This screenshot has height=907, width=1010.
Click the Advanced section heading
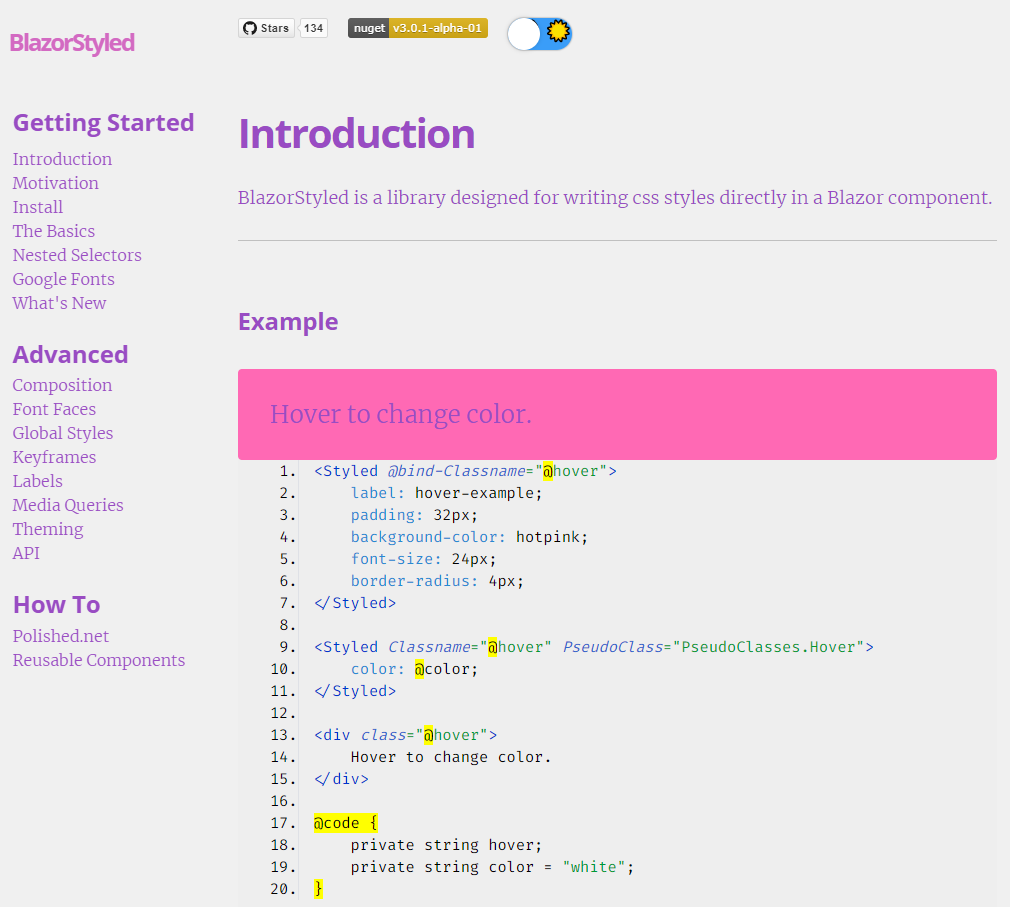click(71, 354)
